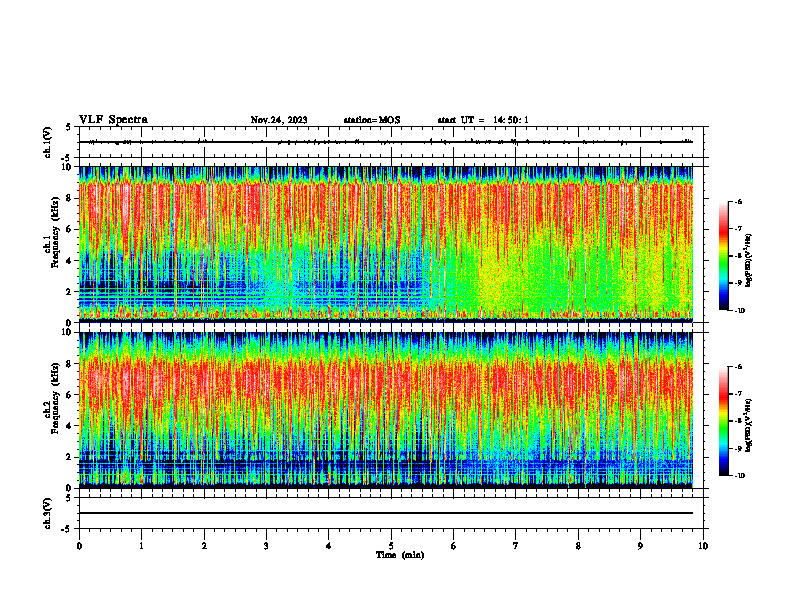Image resolution: width=792 pixels, height=612 pixels.
Task: Click the ch.2 spectrogram color scale bar
Action: (x=723, y=421)
